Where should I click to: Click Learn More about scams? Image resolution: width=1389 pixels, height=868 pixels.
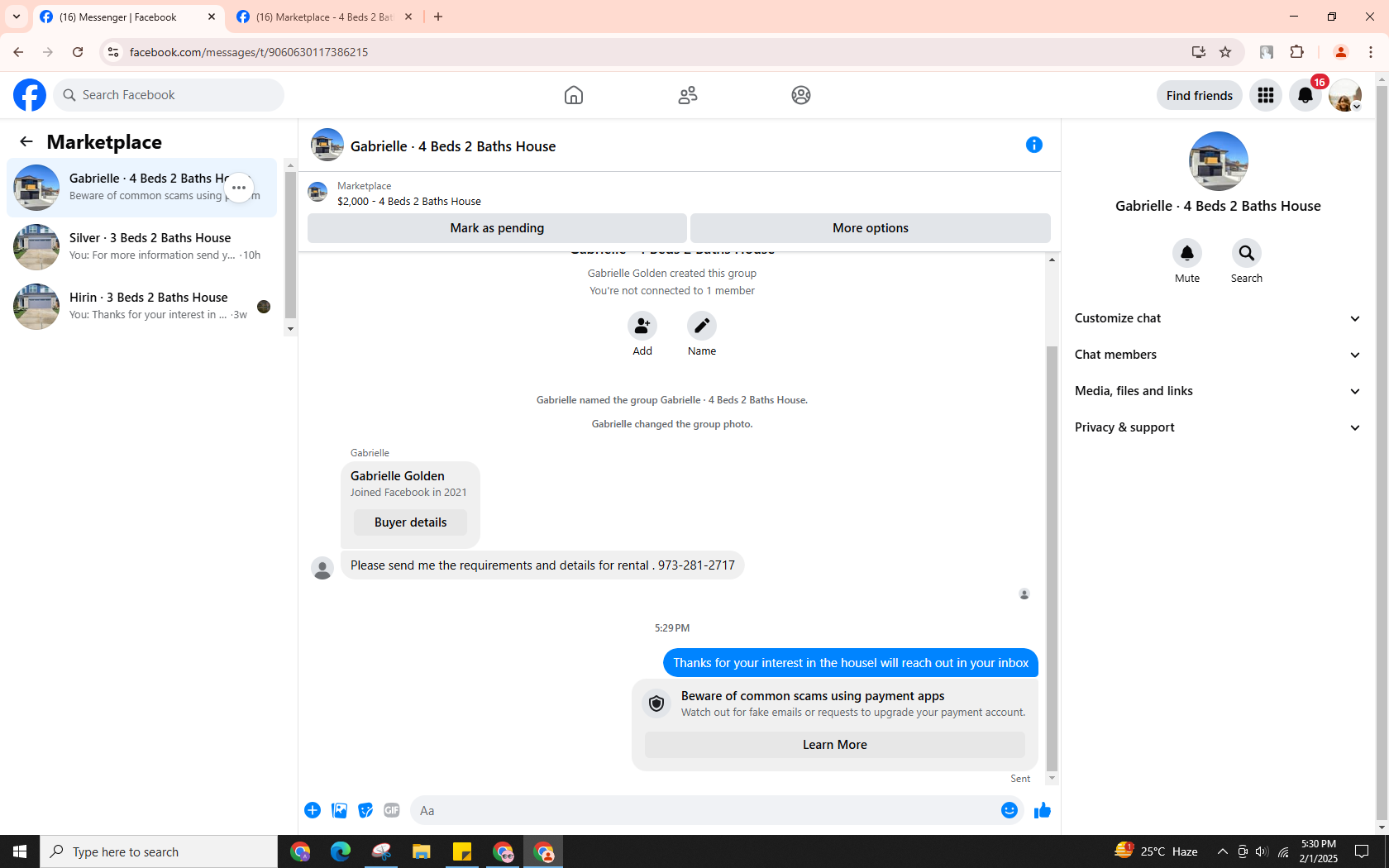(834, 745)
